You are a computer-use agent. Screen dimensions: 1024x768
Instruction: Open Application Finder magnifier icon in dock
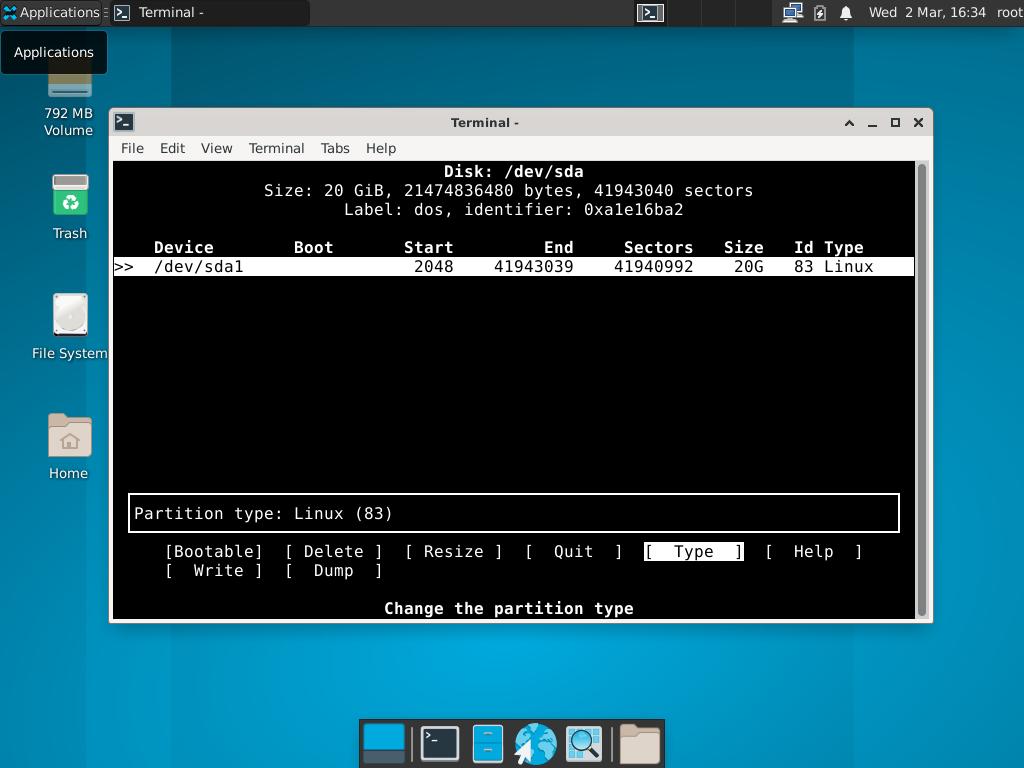(x=583, y=743)
